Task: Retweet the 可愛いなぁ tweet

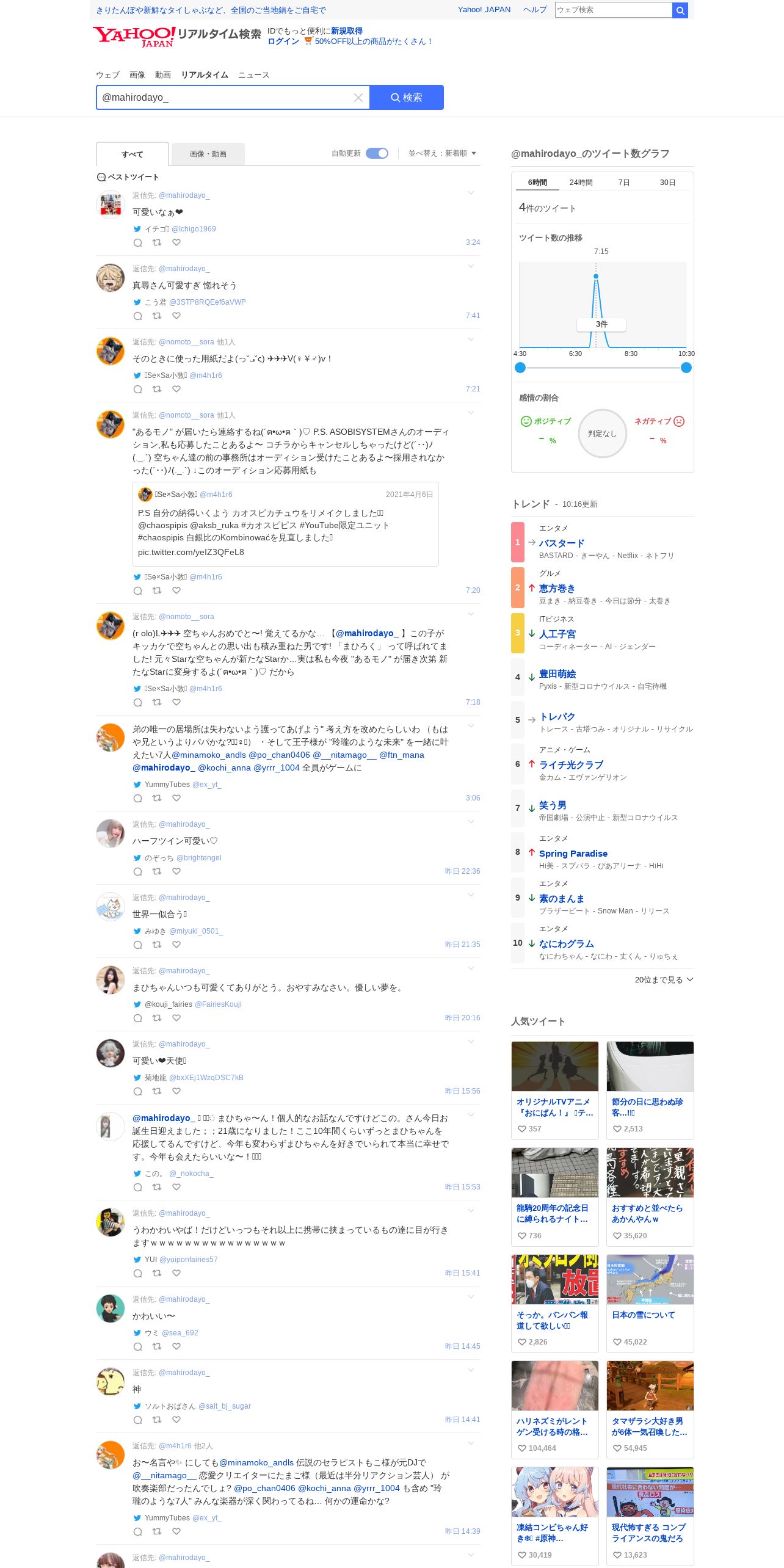Action: click(157, 242)
